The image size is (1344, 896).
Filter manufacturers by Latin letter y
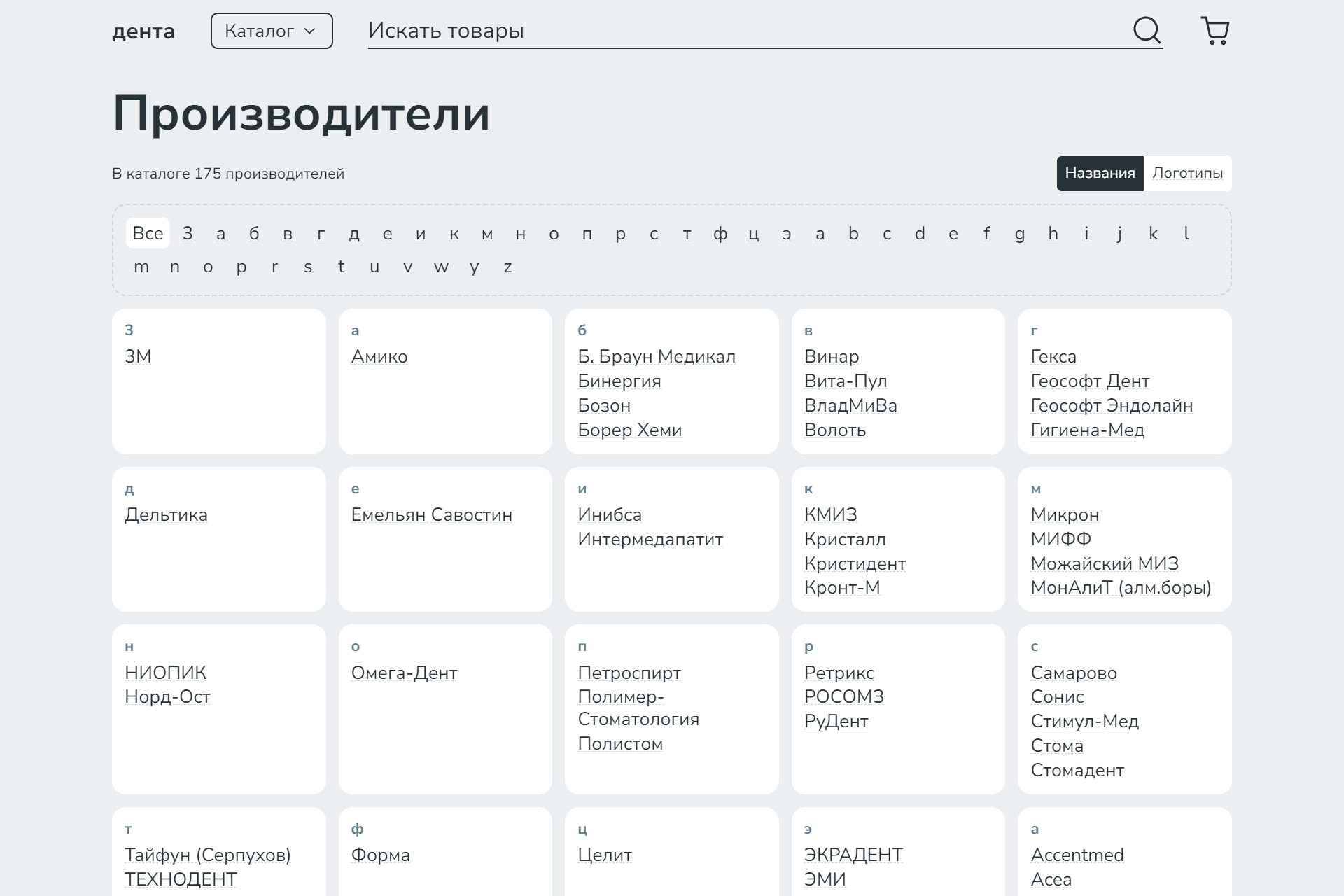(475, 267)
